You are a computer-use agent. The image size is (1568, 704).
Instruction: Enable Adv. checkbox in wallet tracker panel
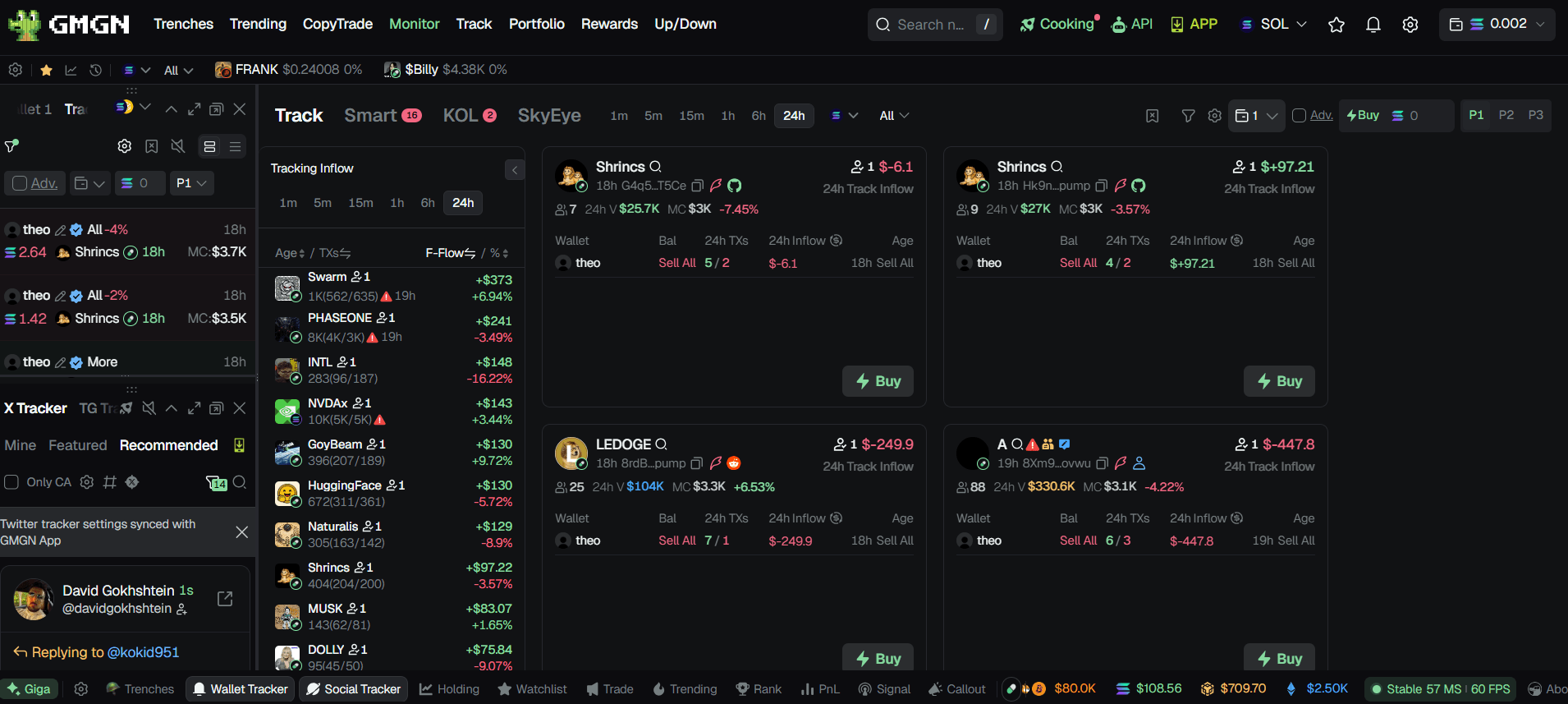tap(21, 183)
